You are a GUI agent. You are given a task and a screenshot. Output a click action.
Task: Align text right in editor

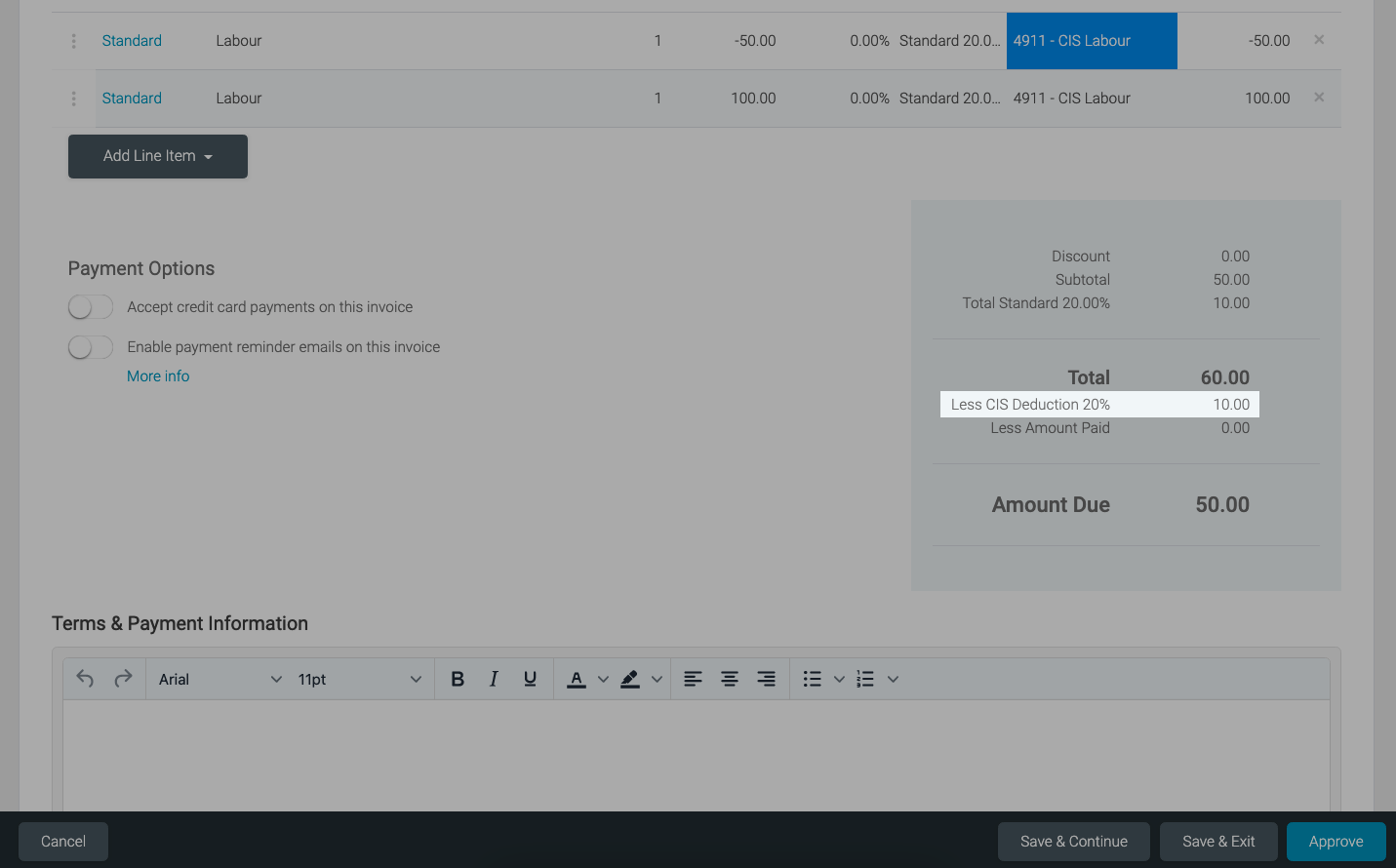(x=767, y=679)
